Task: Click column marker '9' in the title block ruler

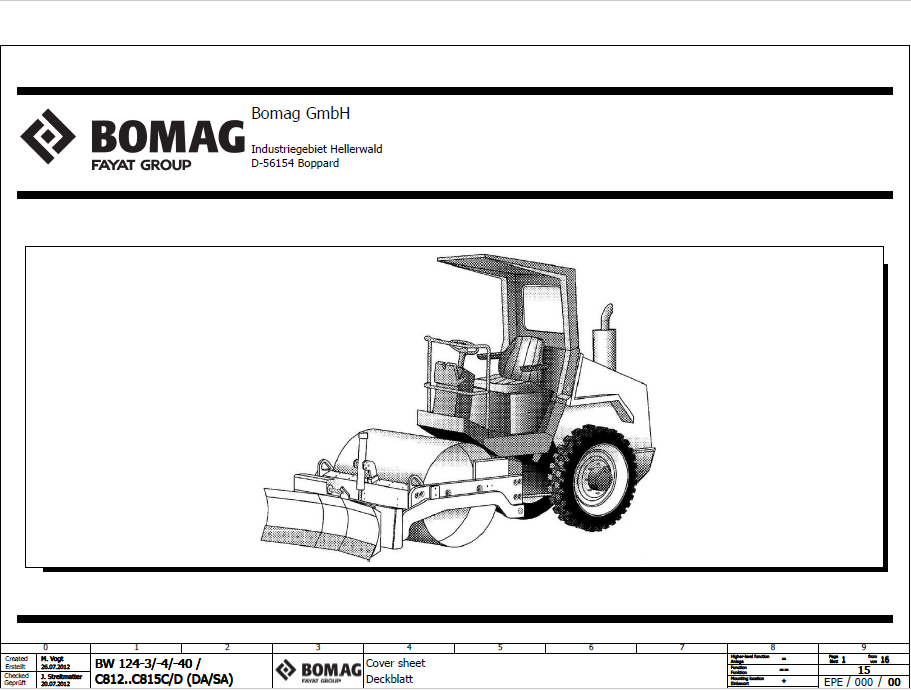Action: click(x=864, y=648)
